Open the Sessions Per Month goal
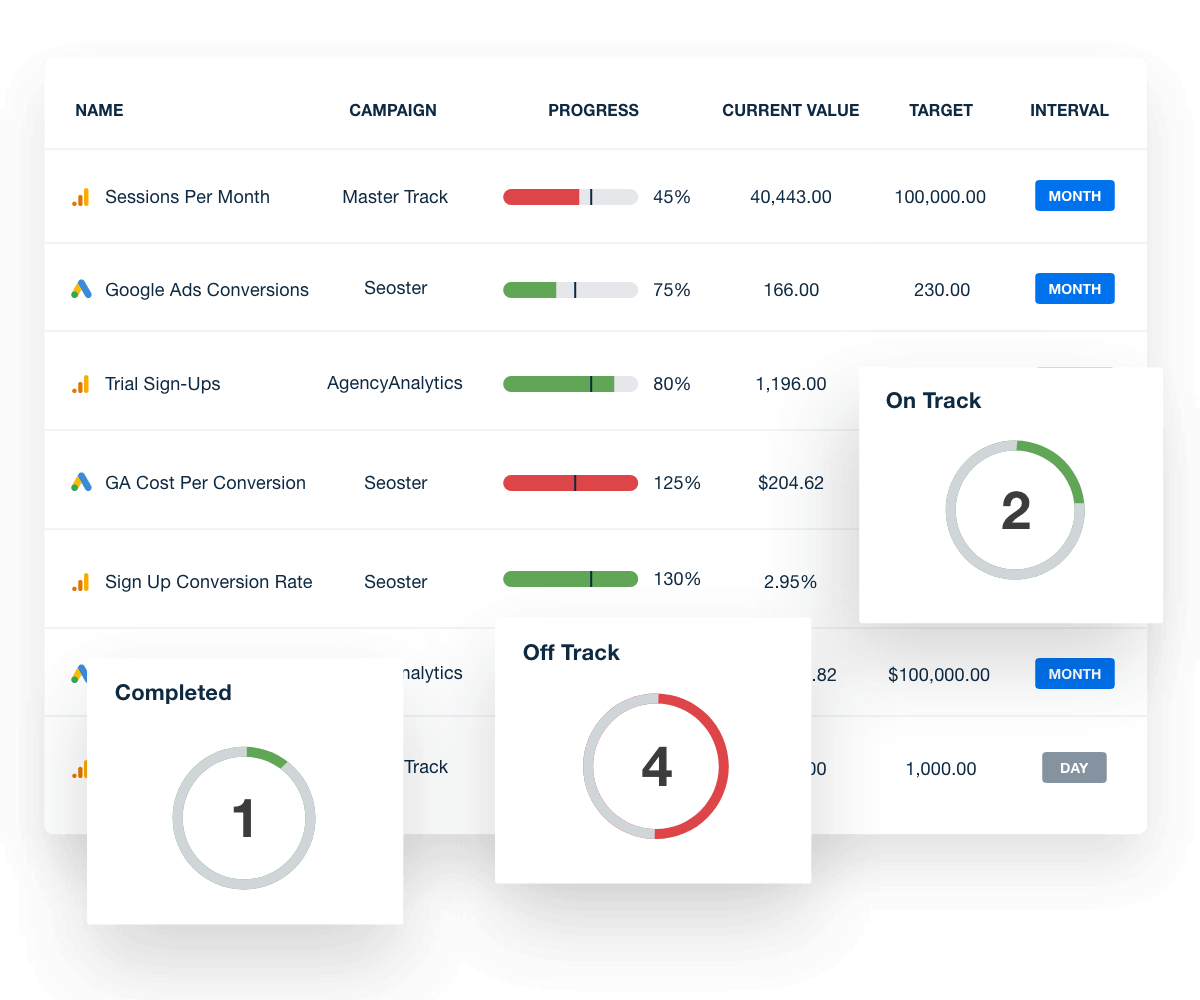 (x=187, y=197)
